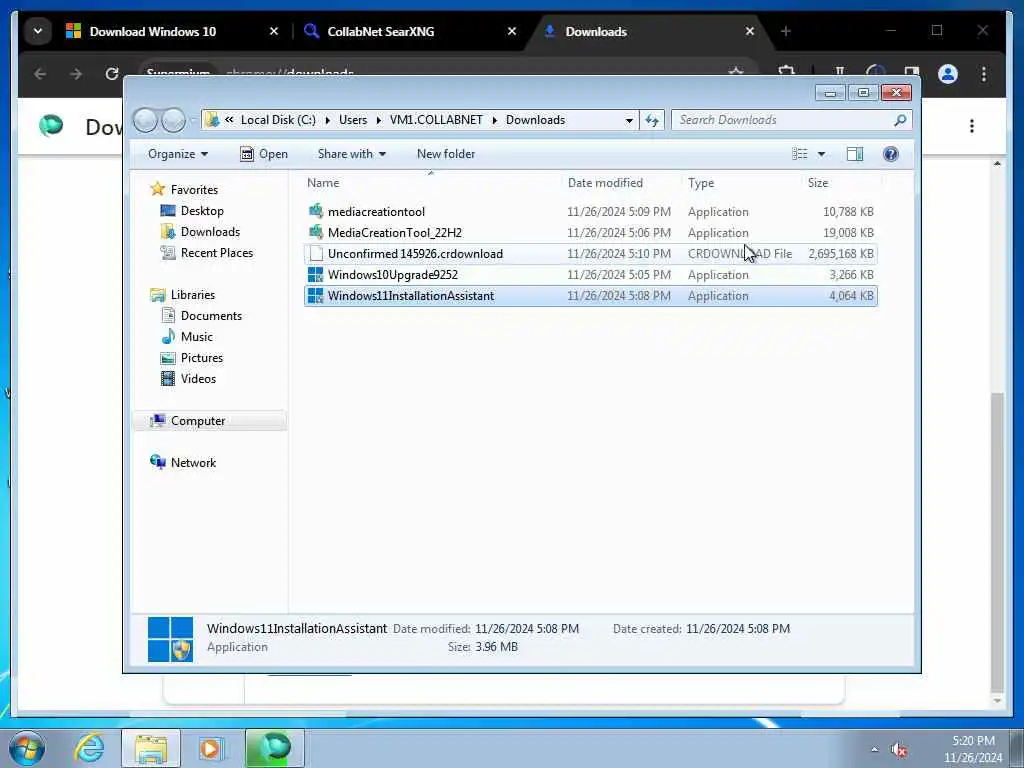Sort files by Date modified column
Viewport: 1024px width, 768px height.
[x=605, y=183]
